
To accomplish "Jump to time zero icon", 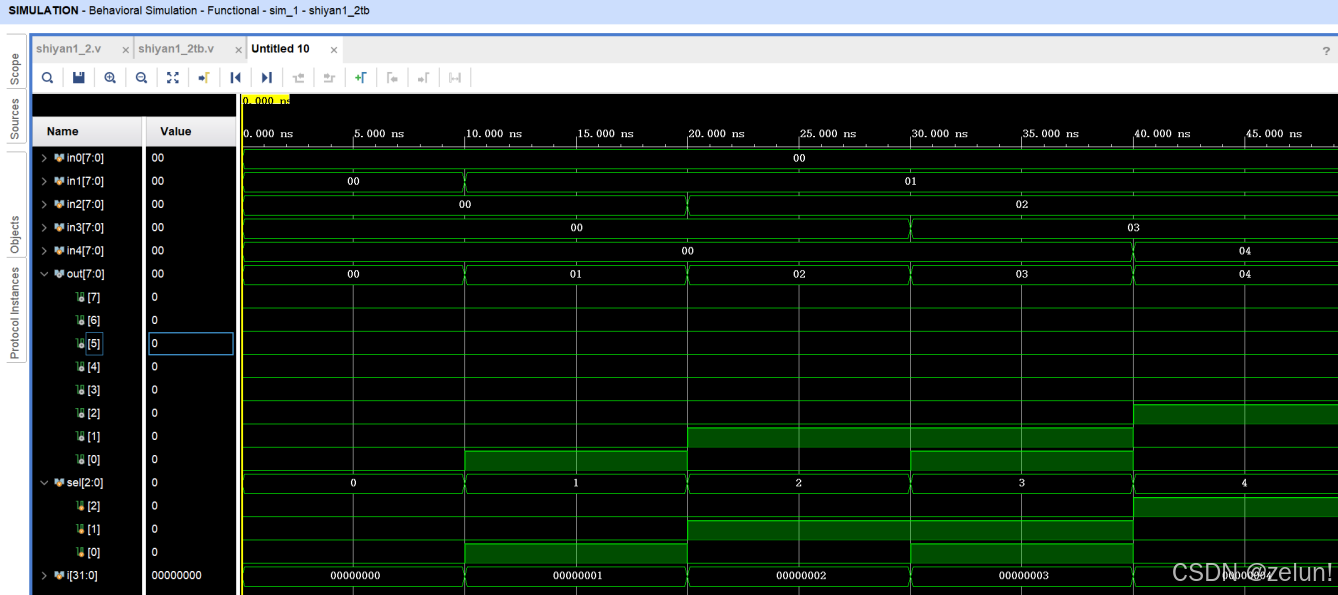I will (x=236, y=78).
